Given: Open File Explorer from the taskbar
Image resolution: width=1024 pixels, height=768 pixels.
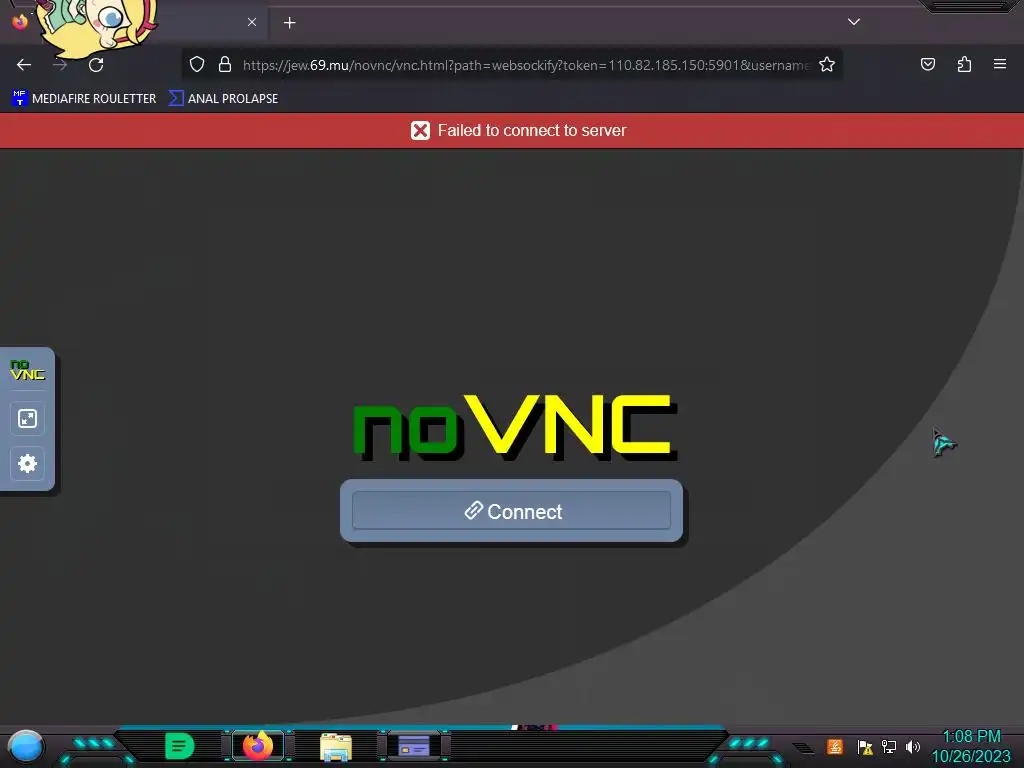Looking at the screenshot, I should coord(336,746).
